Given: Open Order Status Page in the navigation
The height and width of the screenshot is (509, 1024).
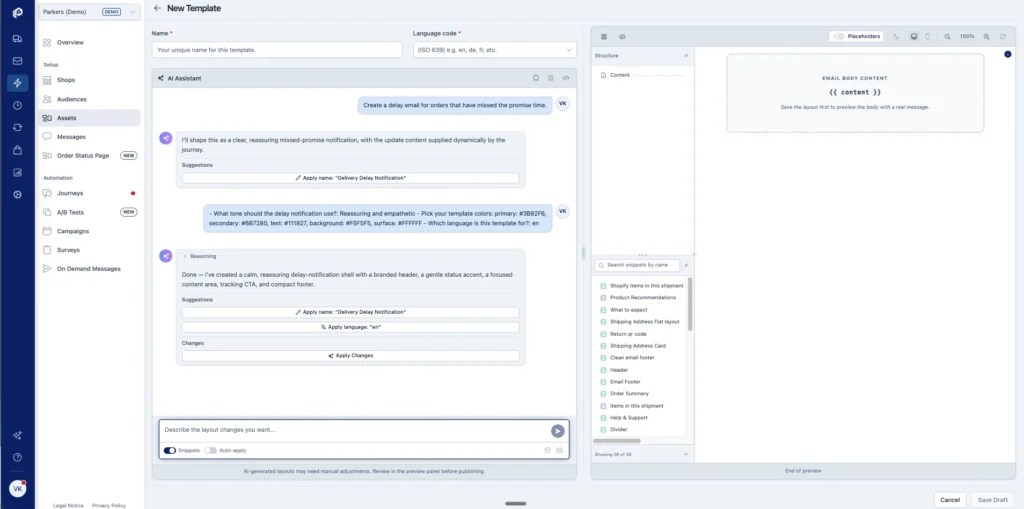Looking at the screenshot, I should coord(89,156).
